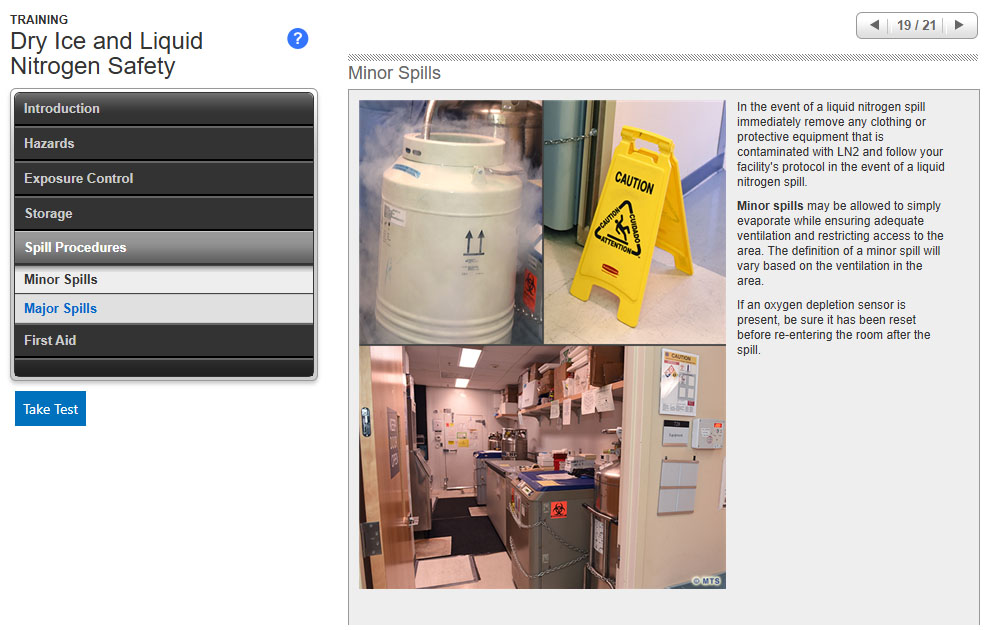
Task: Click the yellow caution sign photo
Action: [x=634, y=222]
